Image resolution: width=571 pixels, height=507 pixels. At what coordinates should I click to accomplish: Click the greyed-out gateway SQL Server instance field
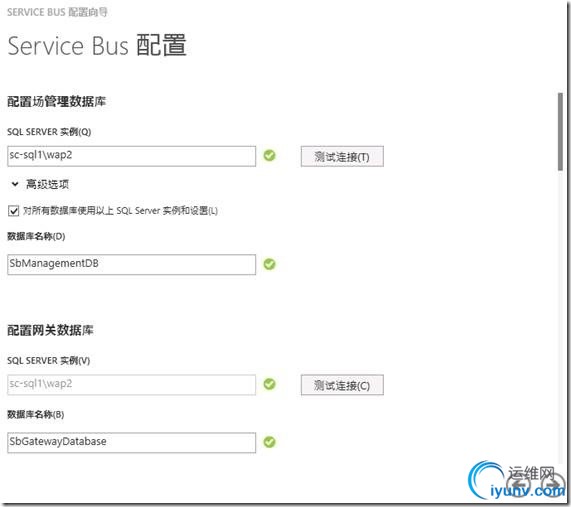(131, 385)
